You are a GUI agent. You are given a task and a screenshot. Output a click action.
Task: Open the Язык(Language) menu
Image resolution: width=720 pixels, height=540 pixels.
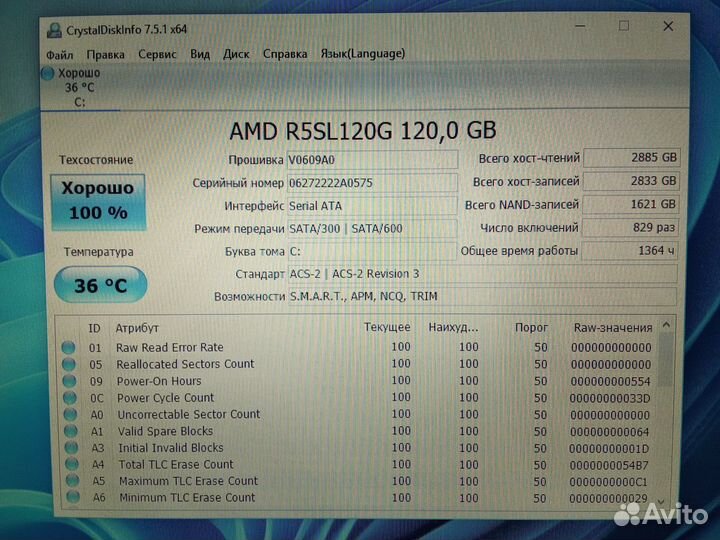click(x=362, y=54)
